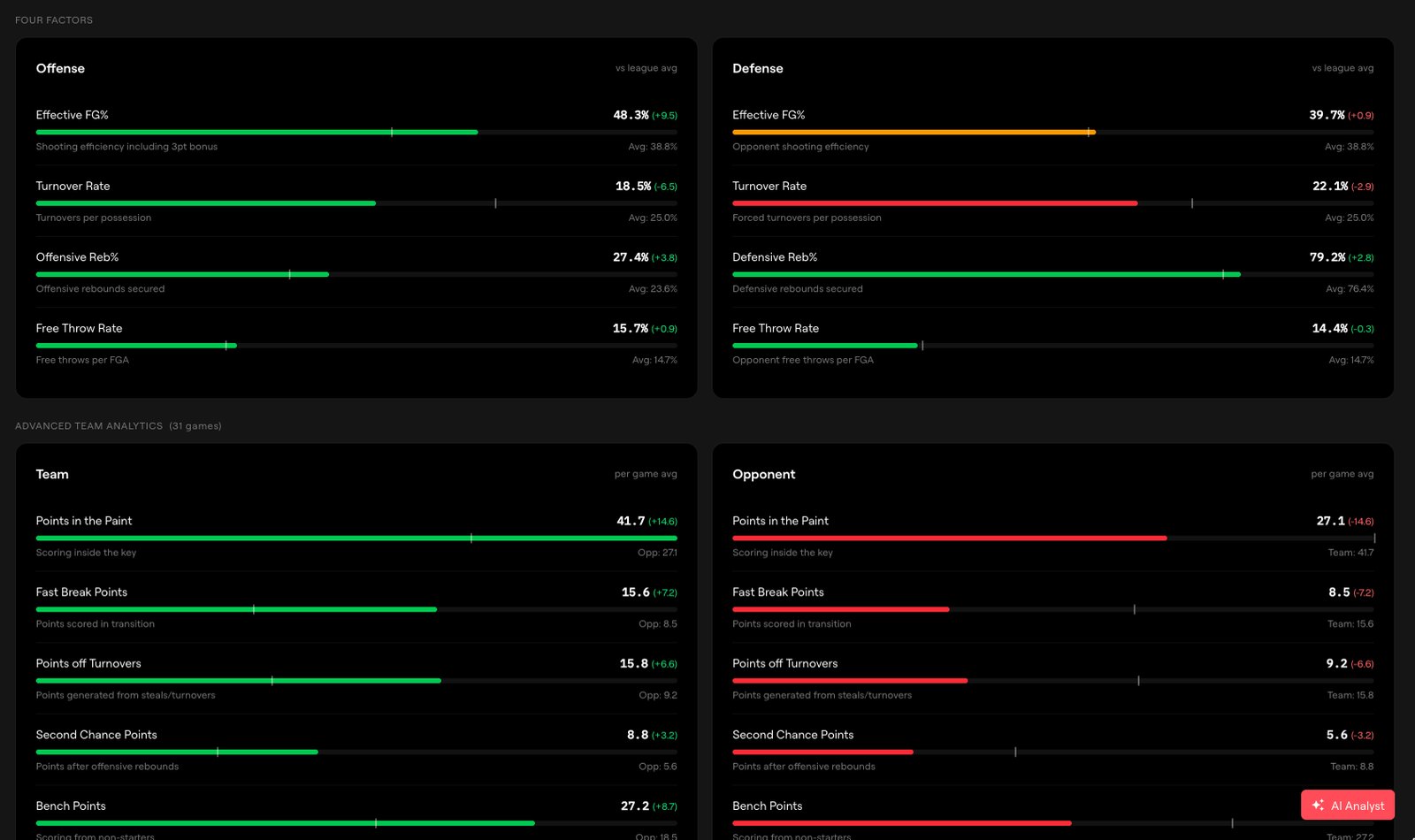The width and height of the screenshot is (1415, 840).
Task: Click the 8.8 Second Chance Points value
Action: click(x=638, y=735)
